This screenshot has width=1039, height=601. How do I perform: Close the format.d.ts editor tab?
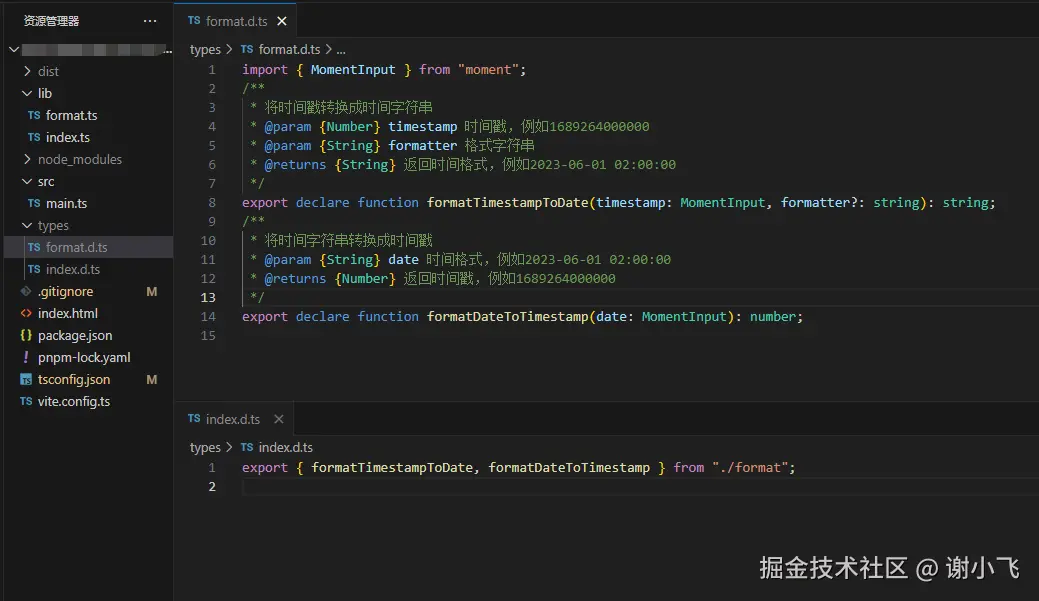(x=283, y=21)
